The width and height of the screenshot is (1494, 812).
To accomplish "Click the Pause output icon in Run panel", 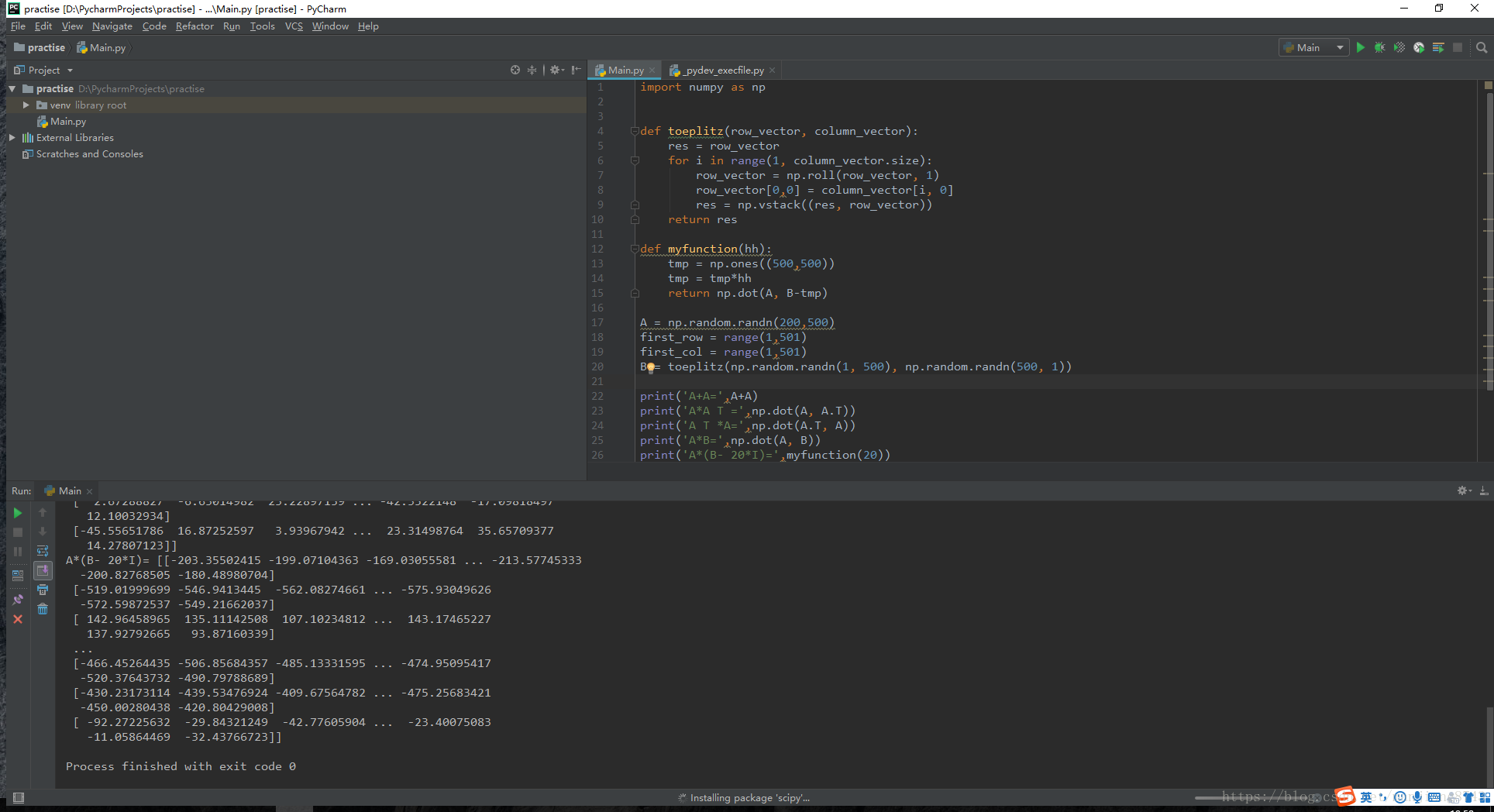I will click(18, 552).
